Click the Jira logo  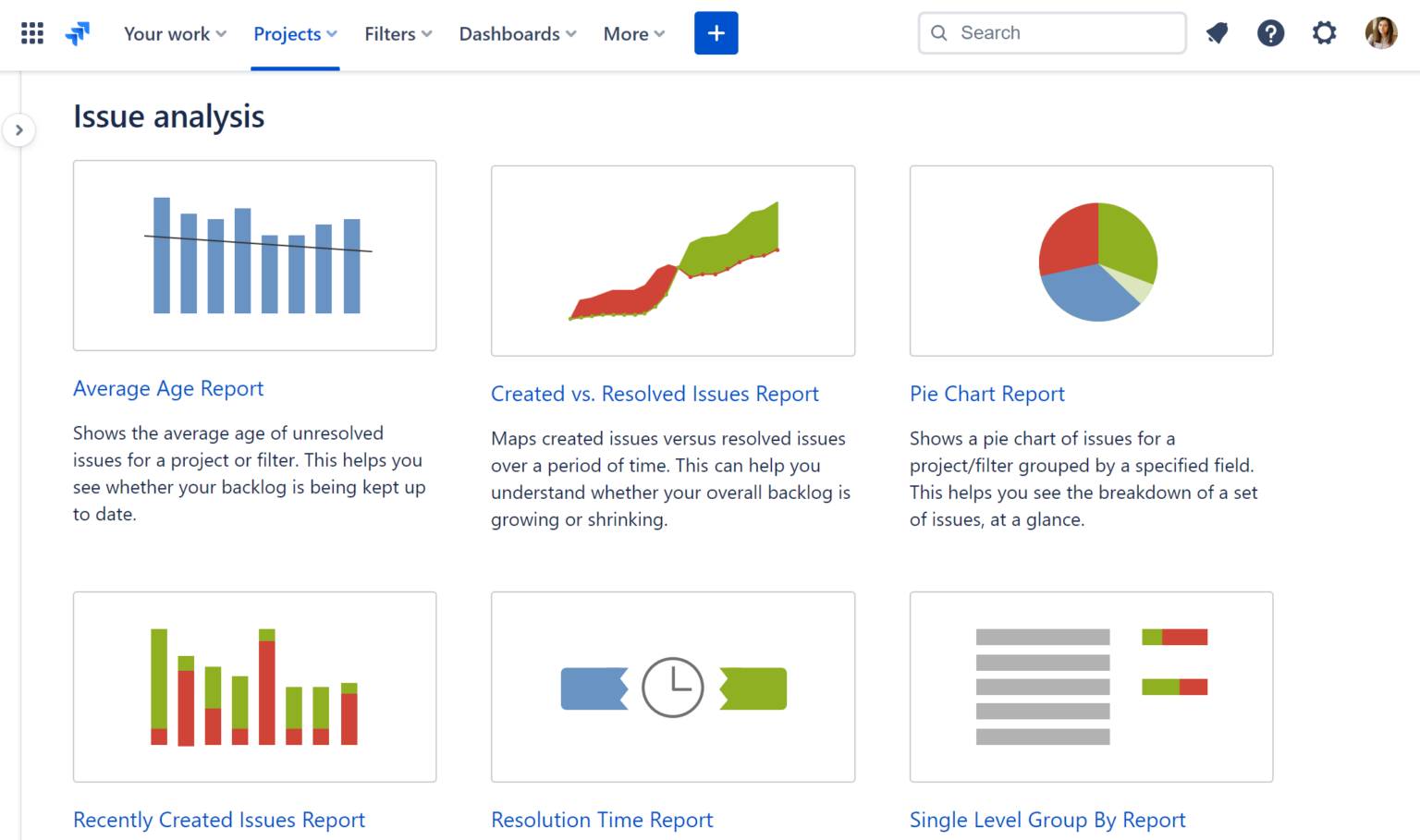(78, 32)
